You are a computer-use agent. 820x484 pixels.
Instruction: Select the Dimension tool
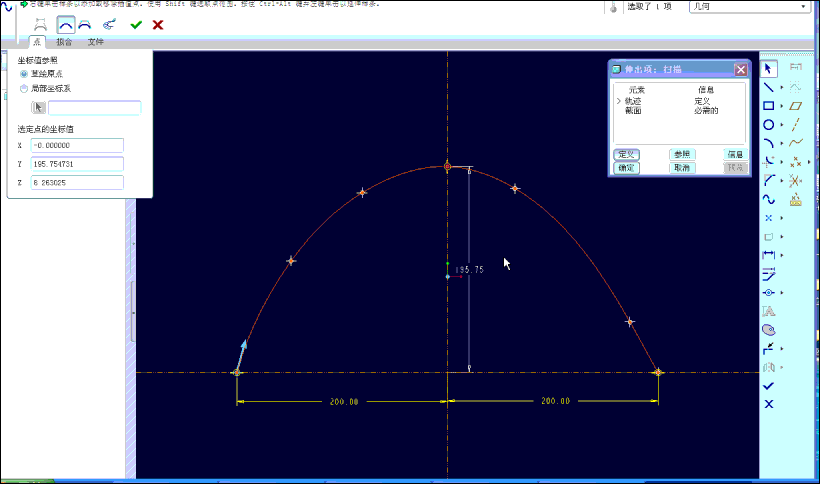click(x=768, y=255)
